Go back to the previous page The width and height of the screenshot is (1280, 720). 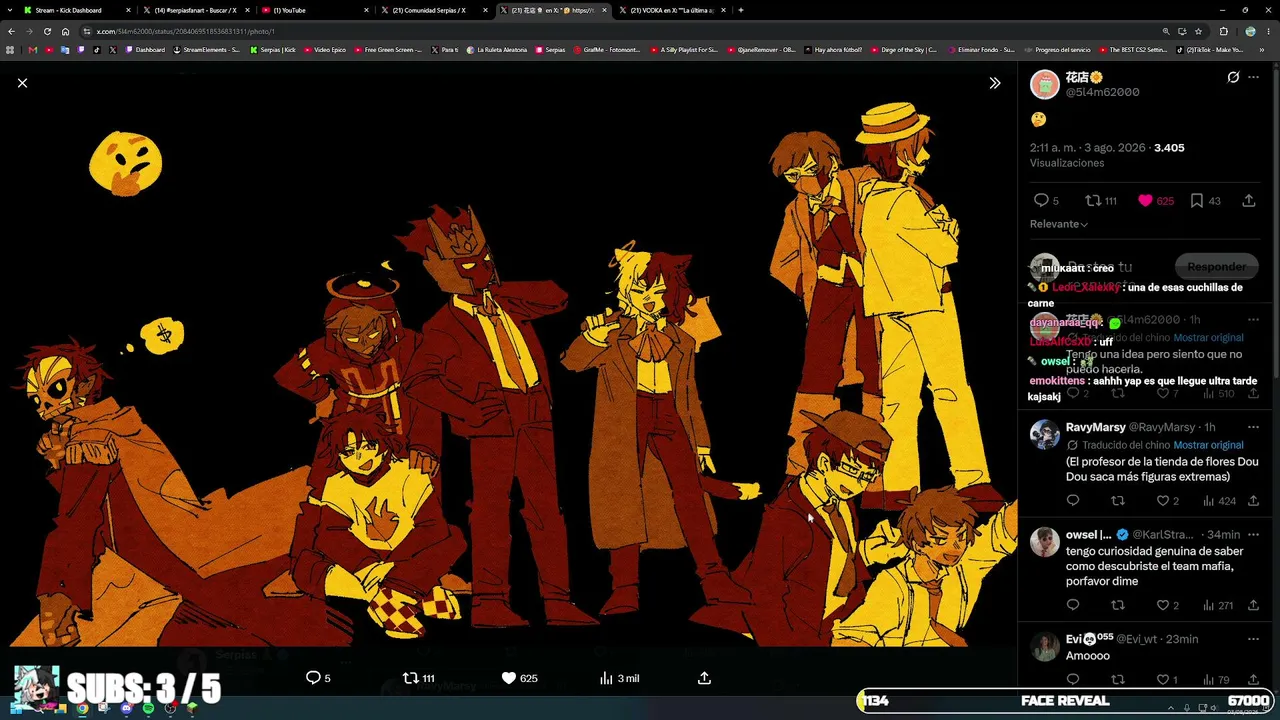[x=13, y=31]
